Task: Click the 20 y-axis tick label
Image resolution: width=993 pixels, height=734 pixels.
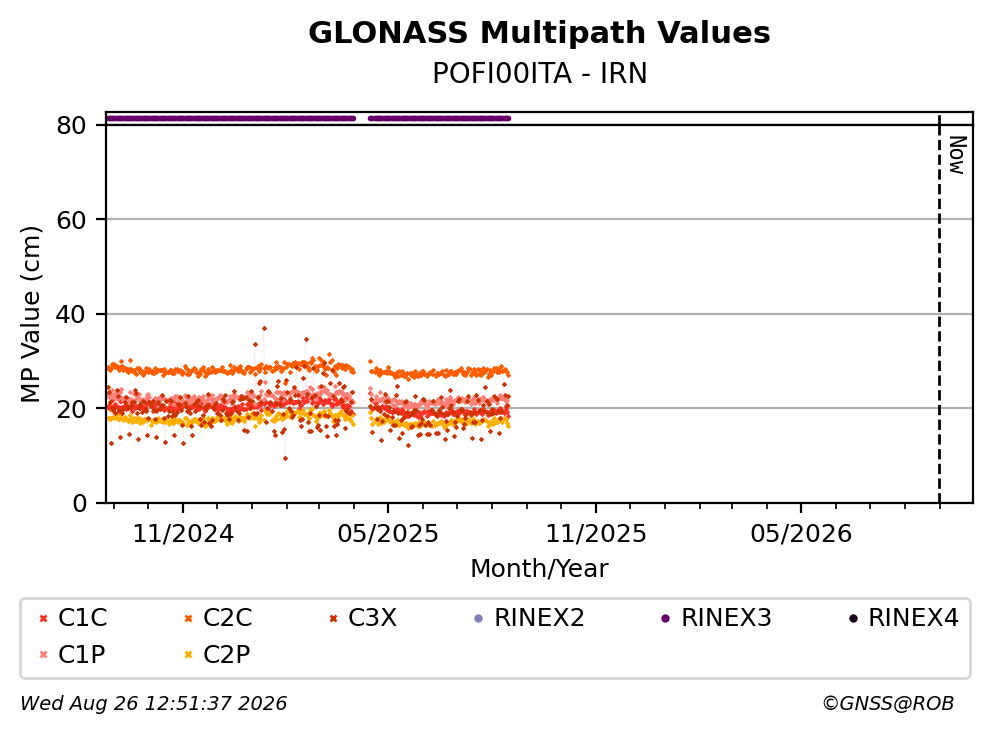Action: click(x=71, y=408)
